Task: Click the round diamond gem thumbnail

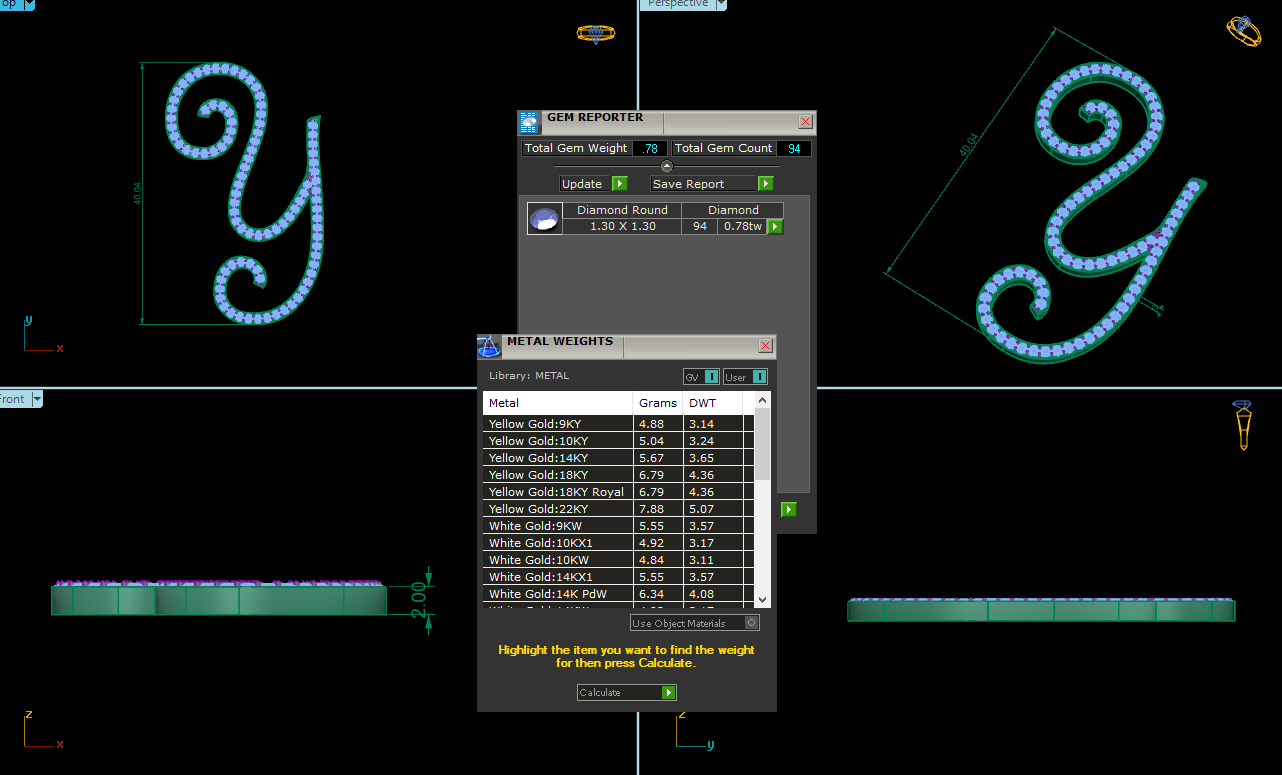Action: 544,220
